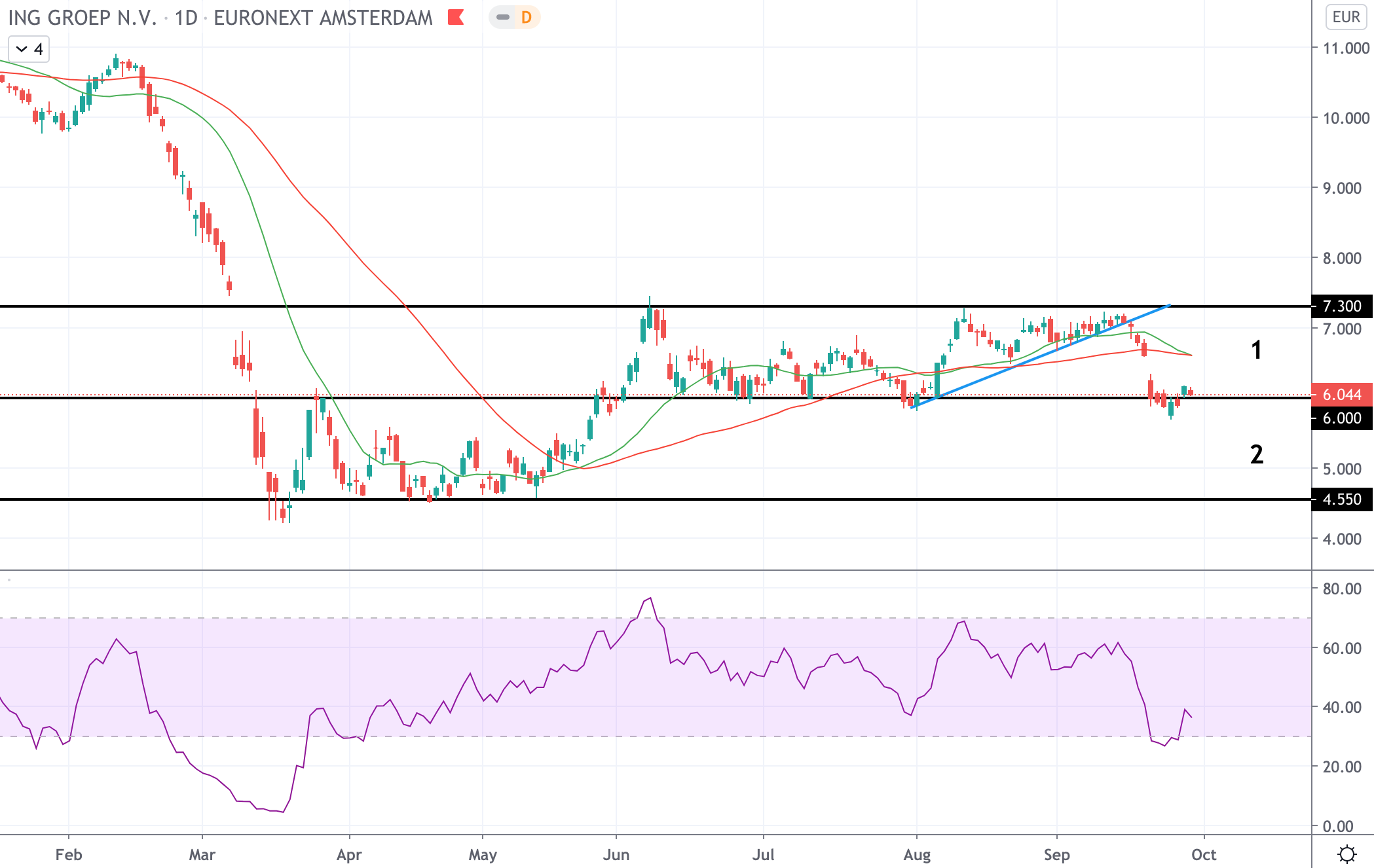
Task: Click the red flag icon beside the exchange name
Action: click(456, 18)
